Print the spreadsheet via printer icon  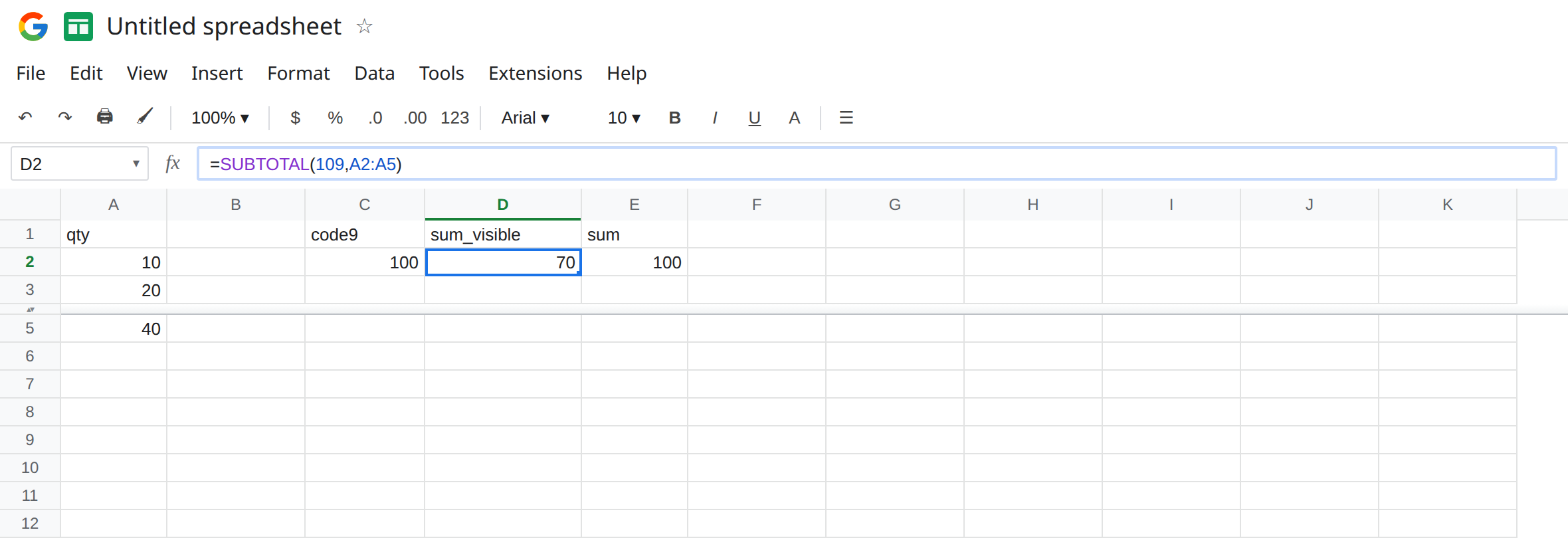(x=105, y=117)
